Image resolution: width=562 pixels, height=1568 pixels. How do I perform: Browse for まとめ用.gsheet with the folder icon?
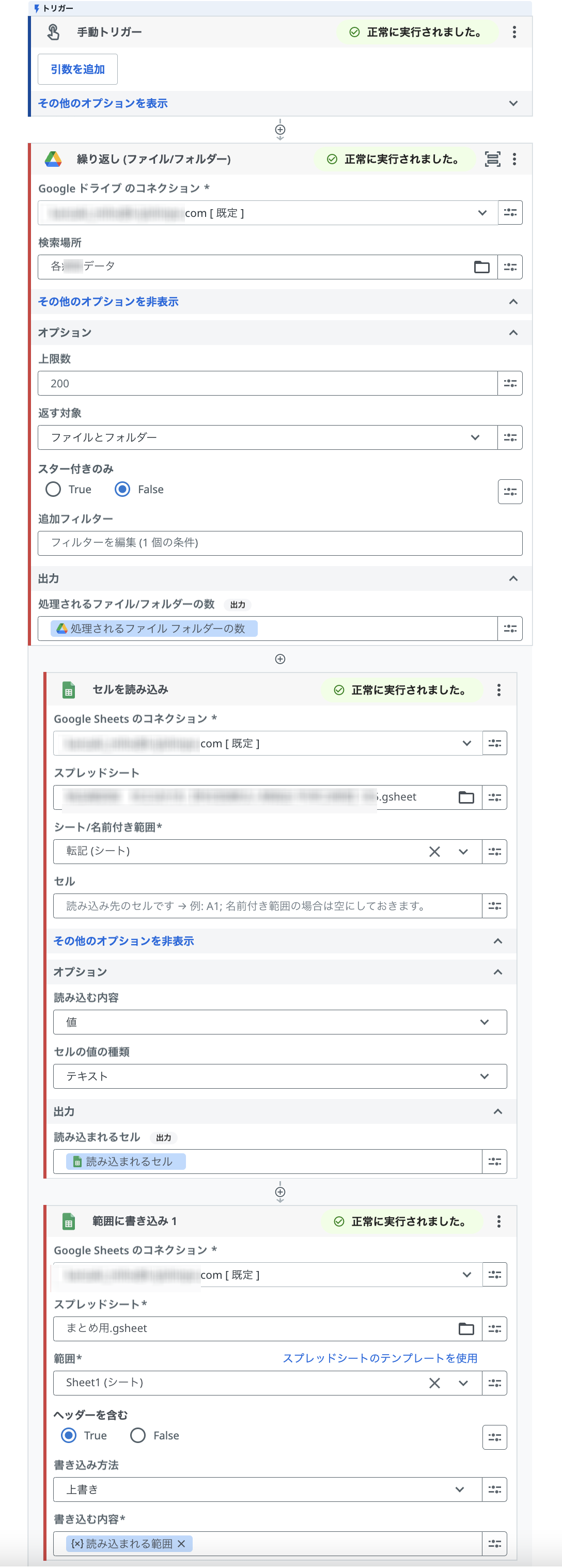(466, 1329)
